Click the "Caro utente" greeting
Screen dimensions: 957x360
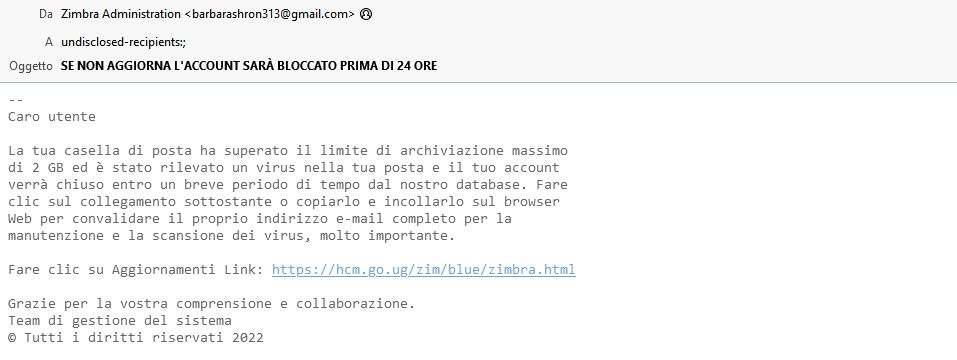pos(52,117)
